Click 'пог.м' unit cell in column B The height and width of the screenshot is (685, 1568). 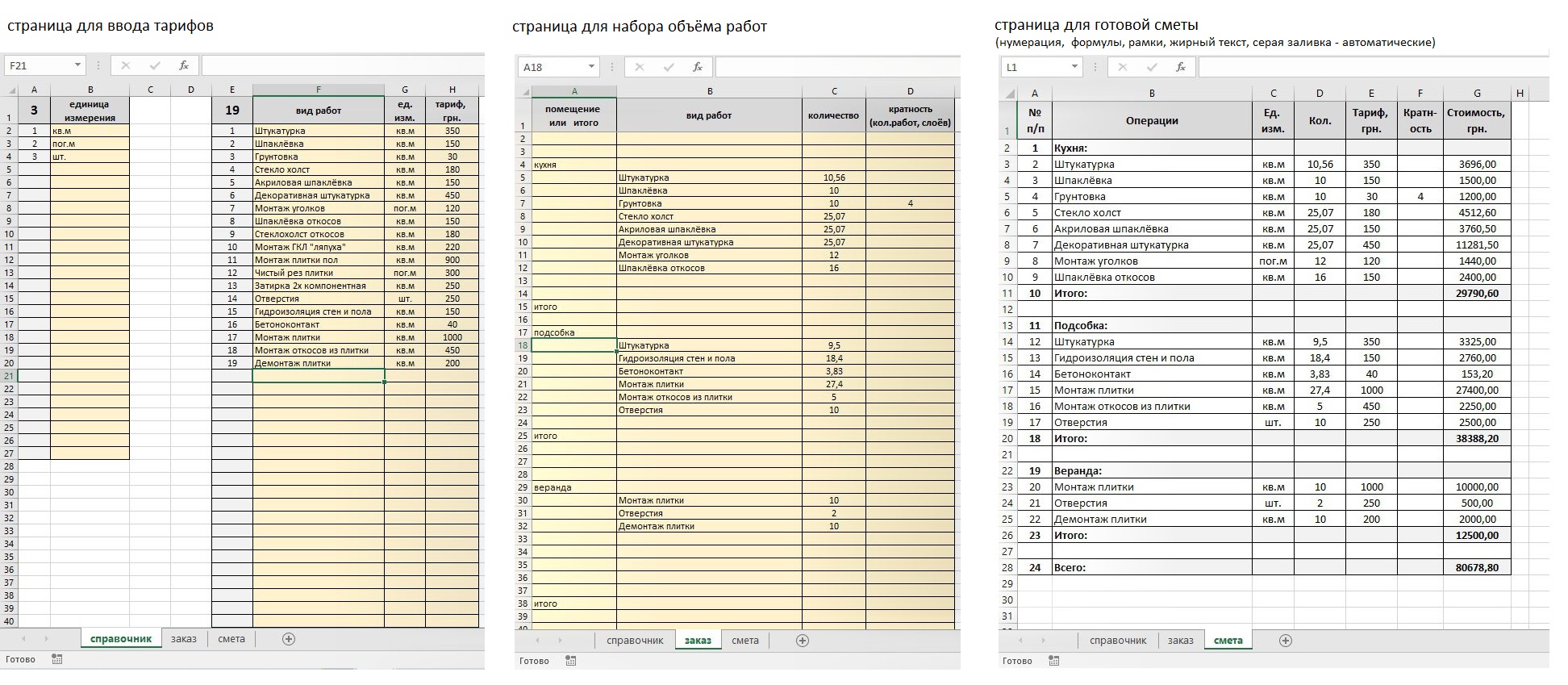click(x=90, y=144)
